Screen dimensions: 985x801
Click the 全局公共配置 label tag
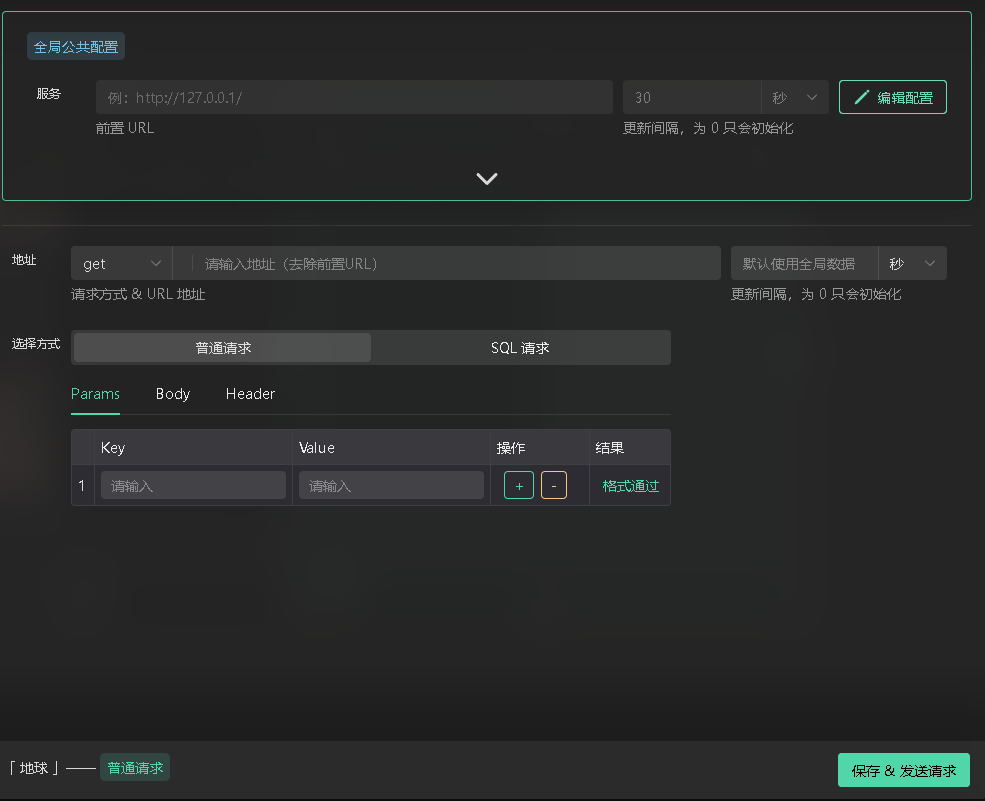click(x=76, y=47)
